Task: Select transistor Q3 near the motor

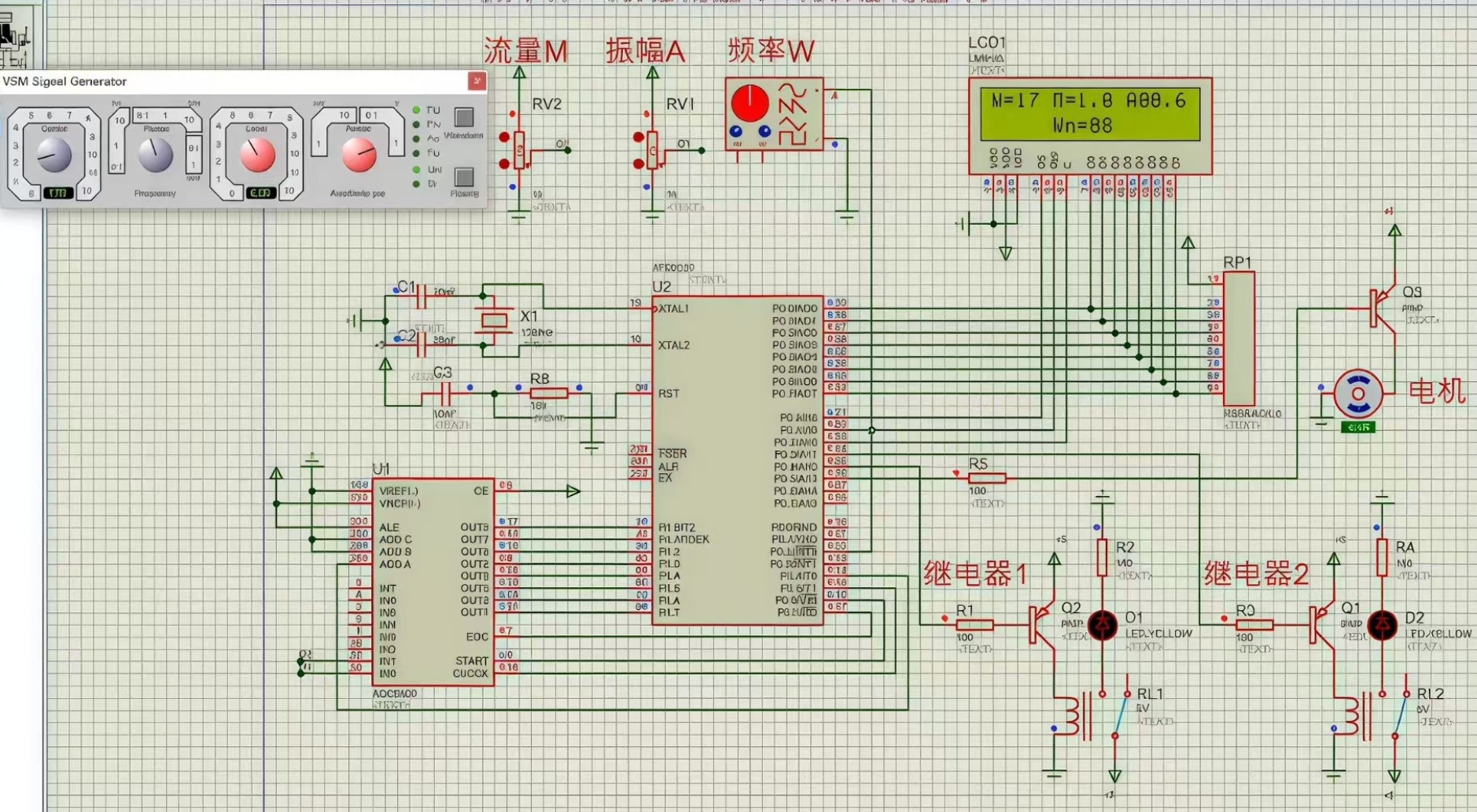Action: click(x=1382, y=308)
